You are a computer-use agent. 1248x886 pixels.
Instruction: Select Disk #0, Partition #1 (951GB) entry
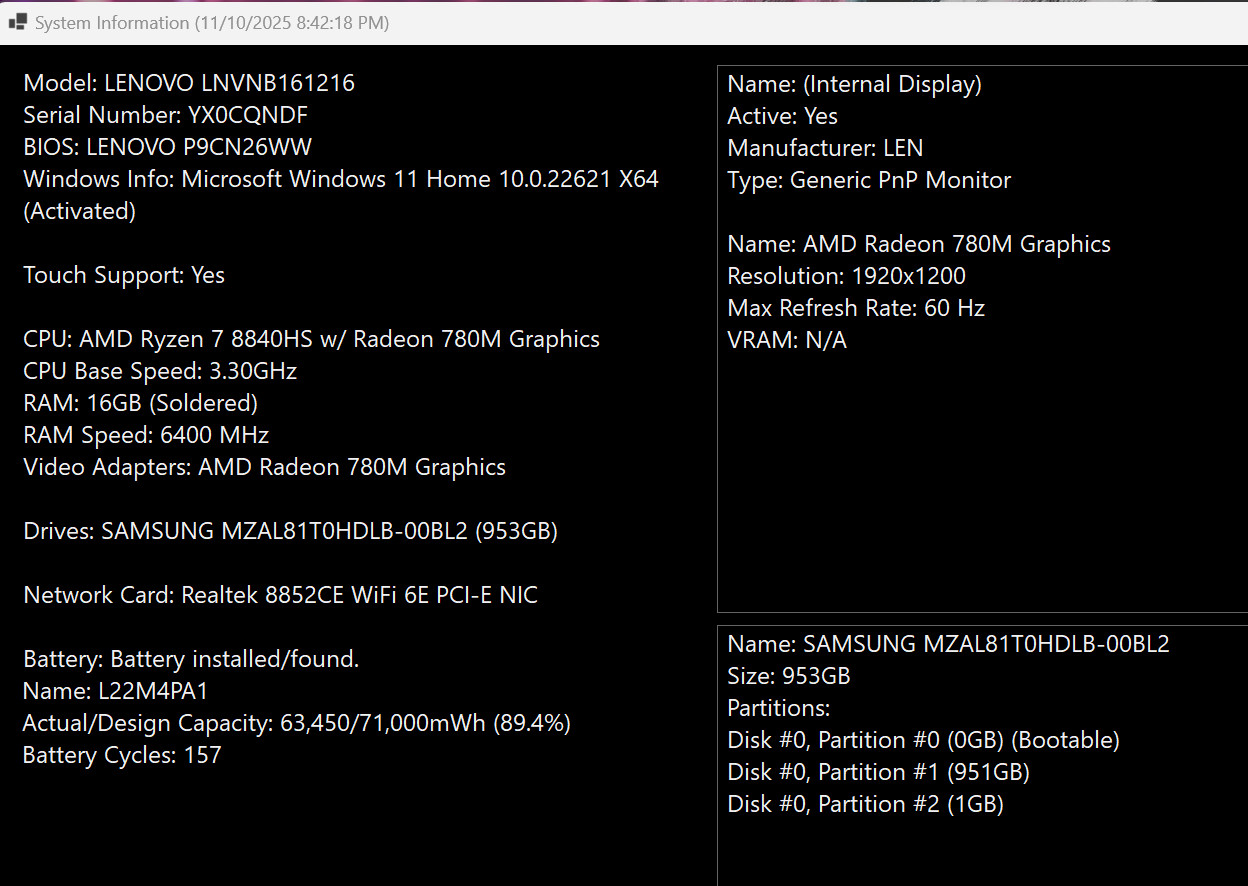pos(879,772)
